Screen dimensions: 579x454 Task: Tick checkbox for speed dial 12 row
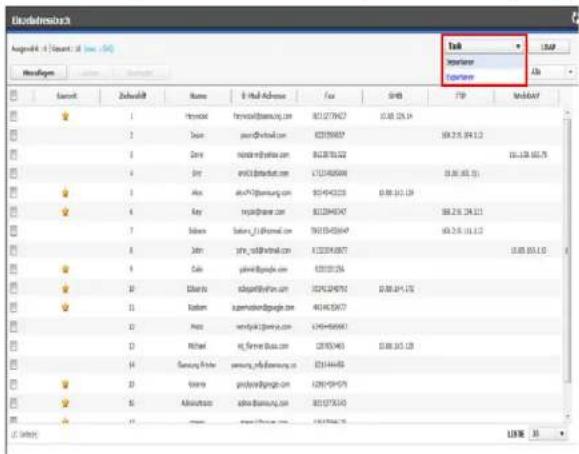(x=13, y=327)
